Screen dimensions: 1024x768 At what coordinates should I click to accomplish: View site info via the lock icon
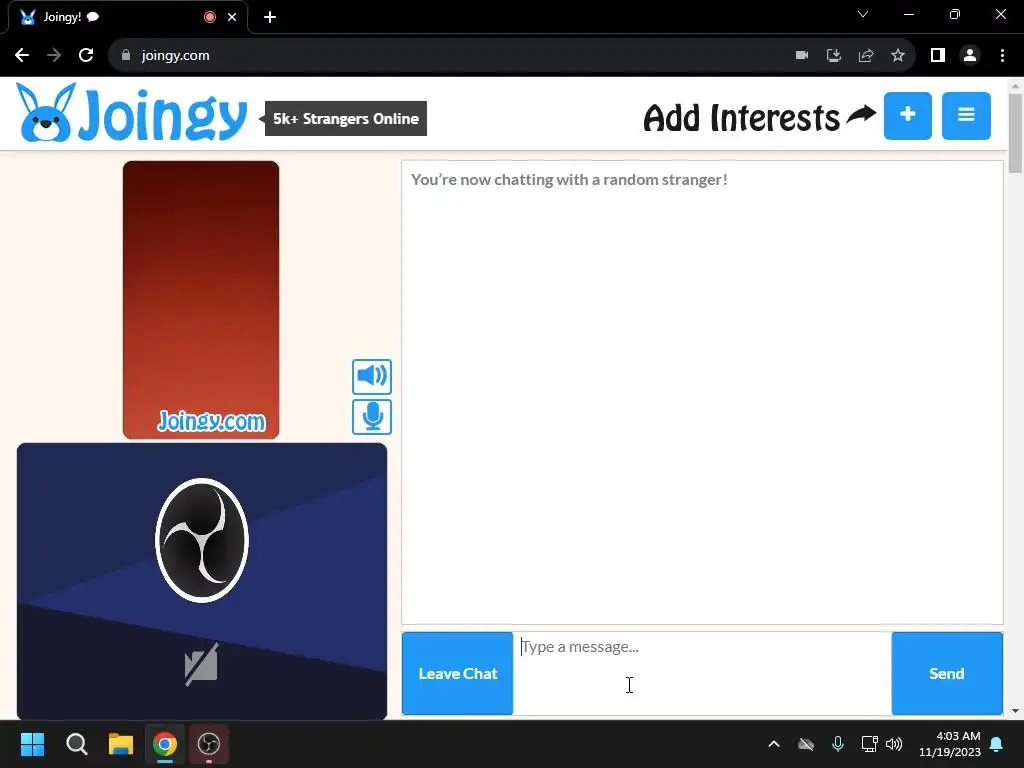coord(126,56)
